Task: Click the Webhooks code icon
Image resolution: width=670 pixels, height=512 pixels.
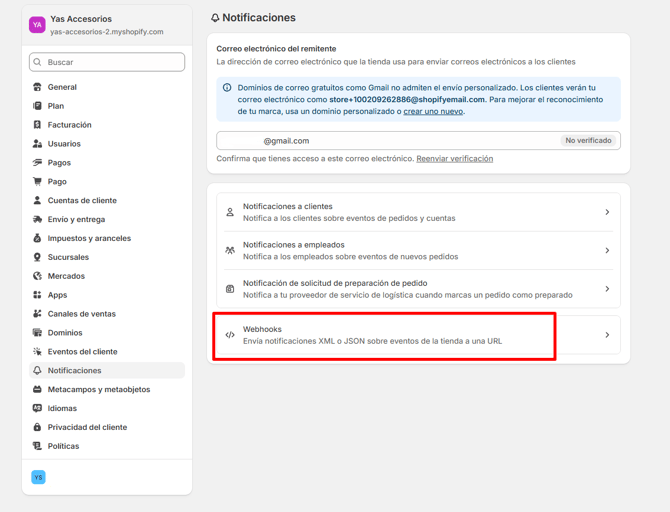Action: (x=230, y=335)
